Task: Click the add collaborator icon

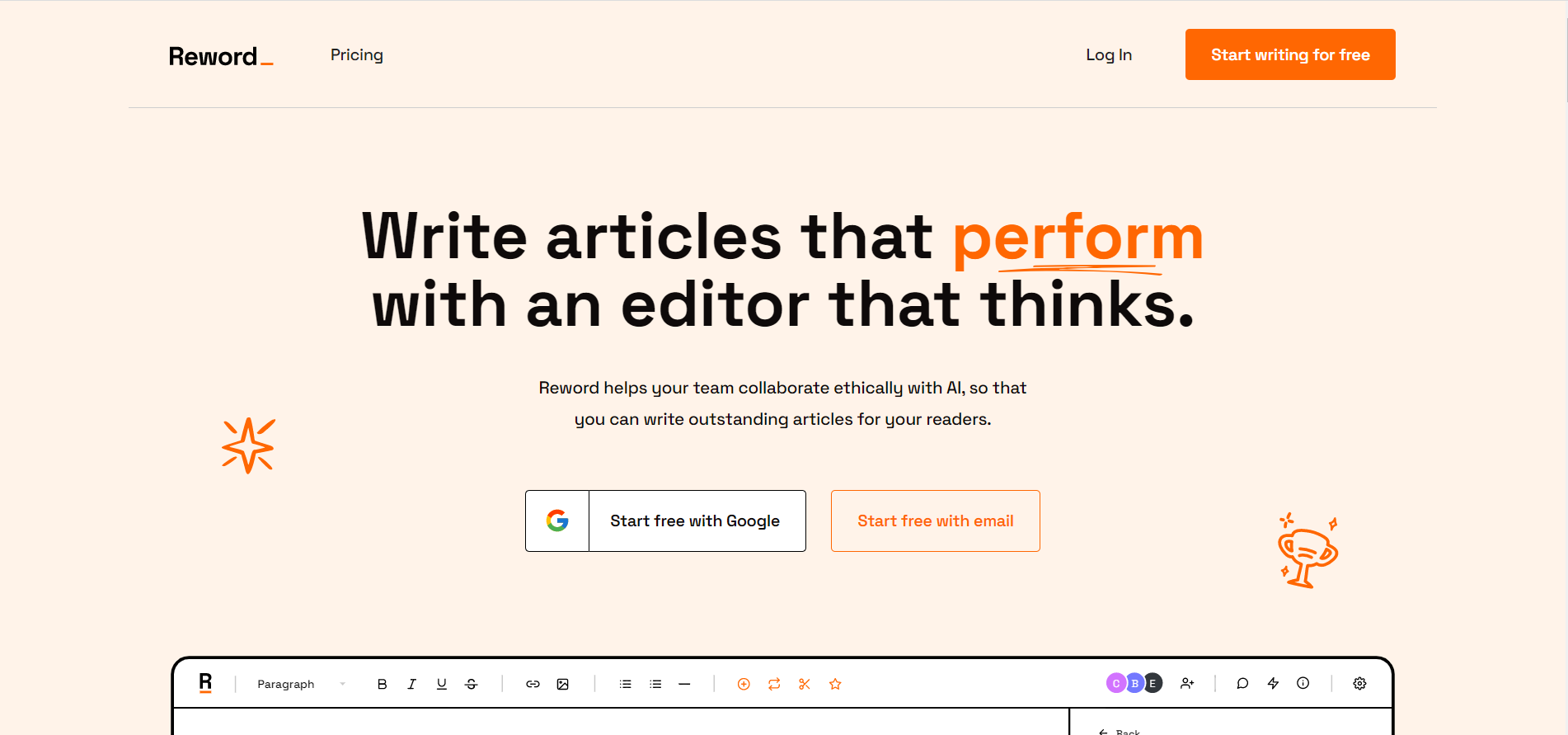Action: pyautogui.click(x=1187, y=683)
